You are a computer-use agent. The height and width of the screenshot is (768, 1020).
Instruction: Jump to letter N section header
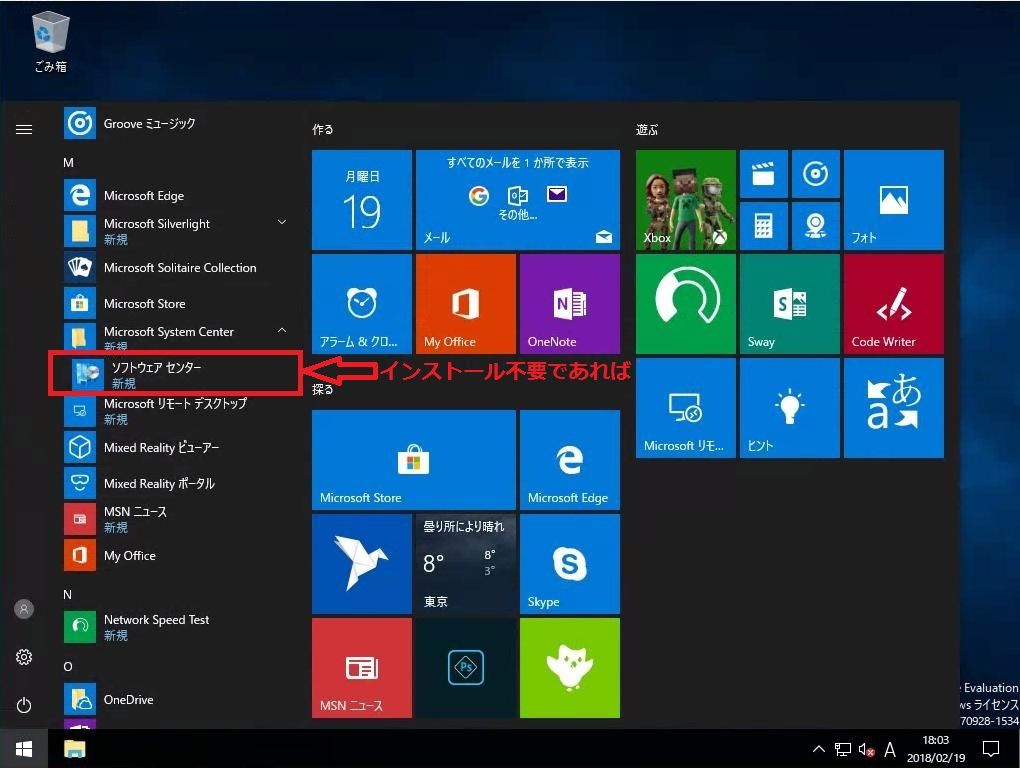68,594
